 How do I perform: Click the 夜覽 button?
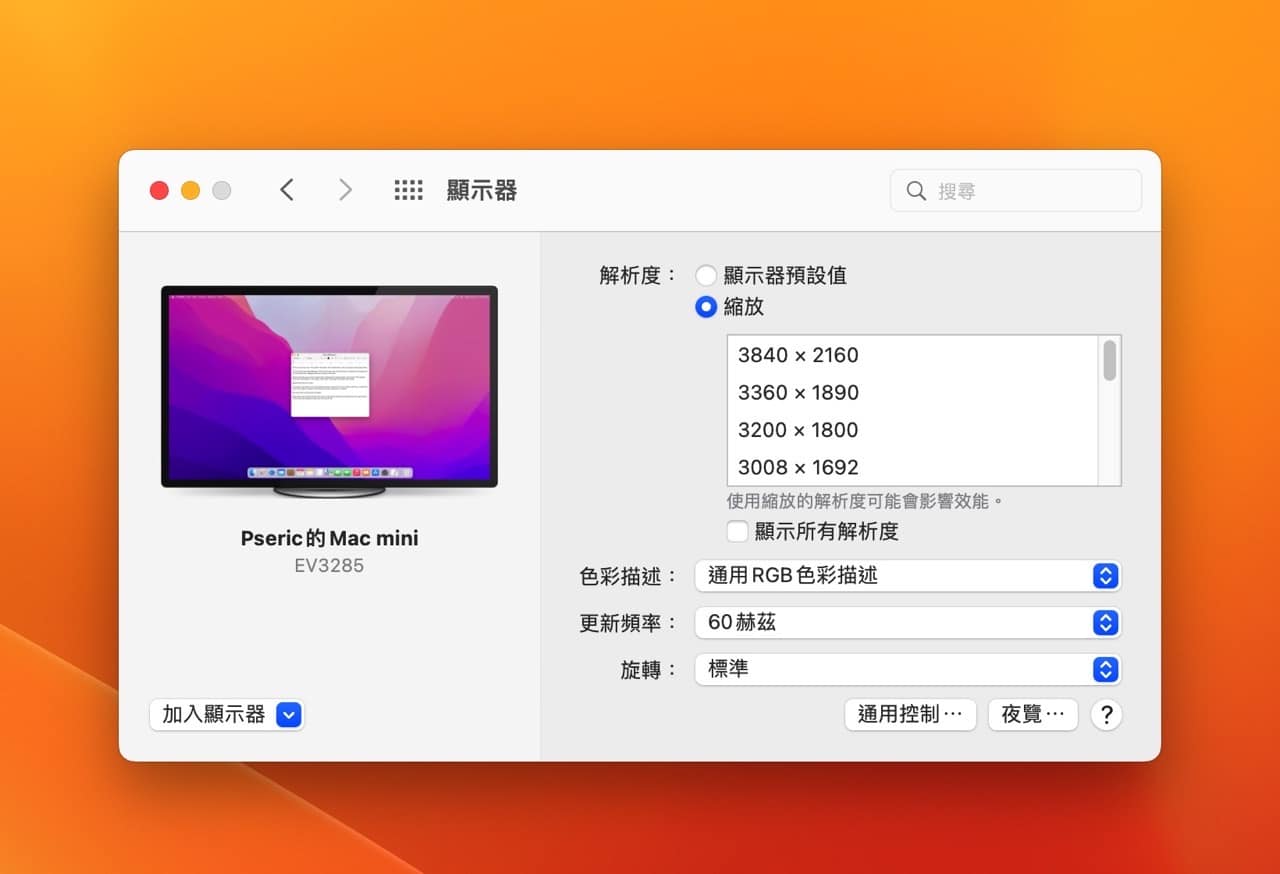[1033, 714]
